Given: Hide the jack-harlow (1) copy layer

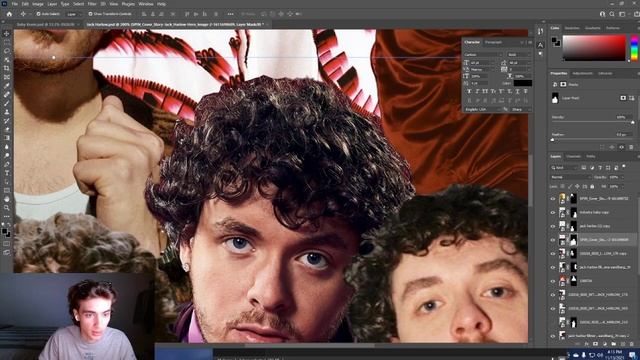Looking at the screenshot, I should (x=553, y=226).
